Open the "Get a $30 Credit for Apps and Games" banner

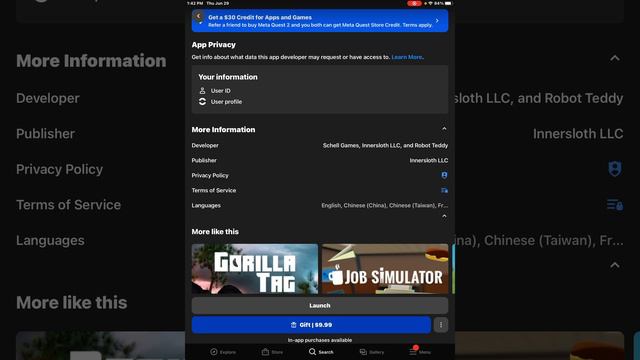click(x=320, y=21)
